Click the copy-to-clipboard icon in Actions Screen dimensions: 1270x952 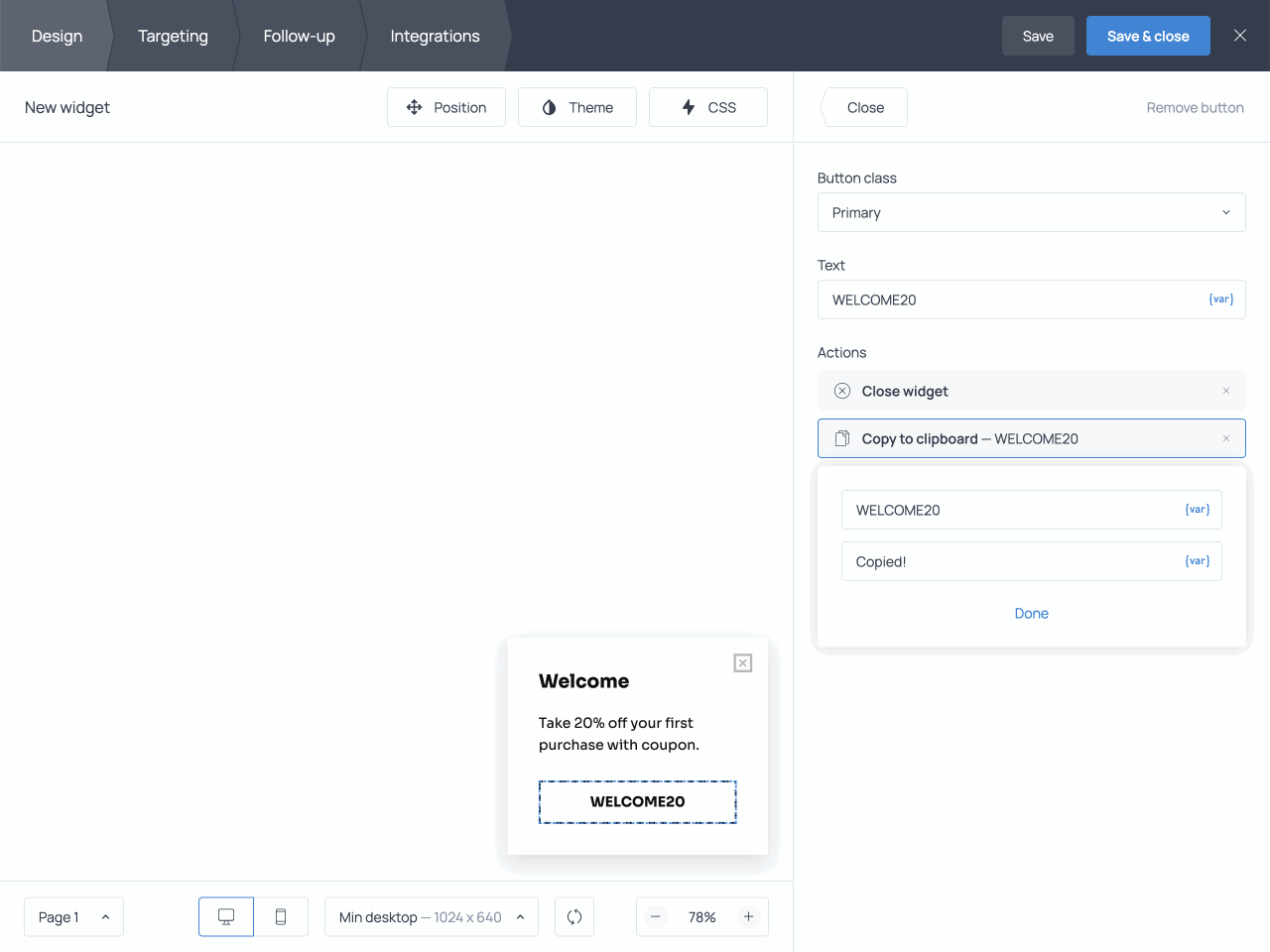coord(841,438)
